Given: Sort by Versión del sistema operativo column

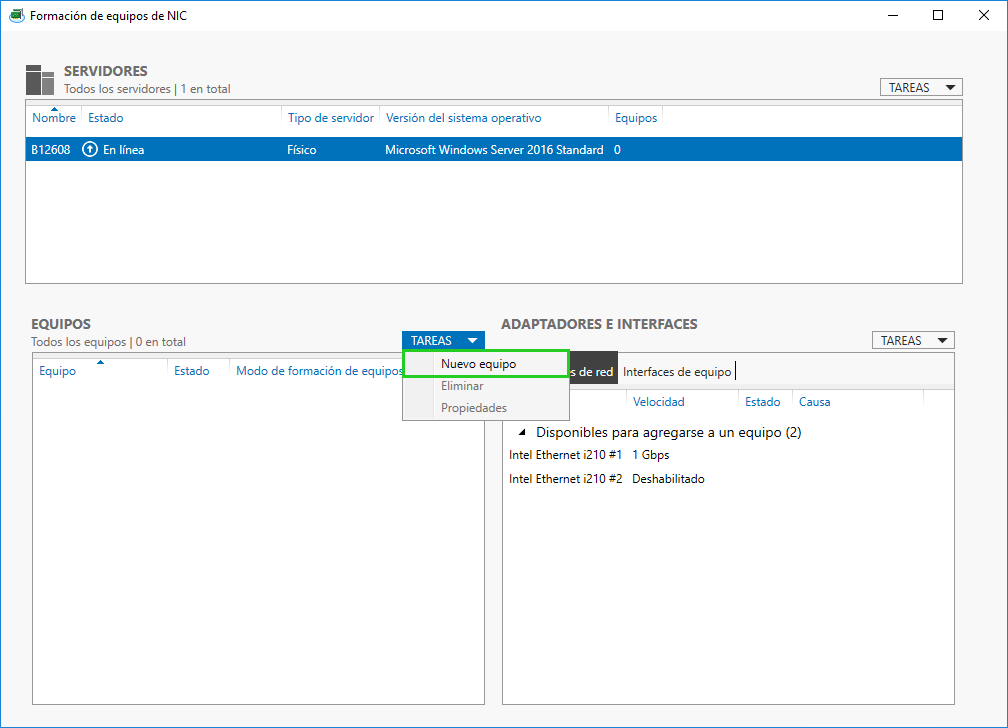Looking at the screenshot, I should [x=464, y=118].
